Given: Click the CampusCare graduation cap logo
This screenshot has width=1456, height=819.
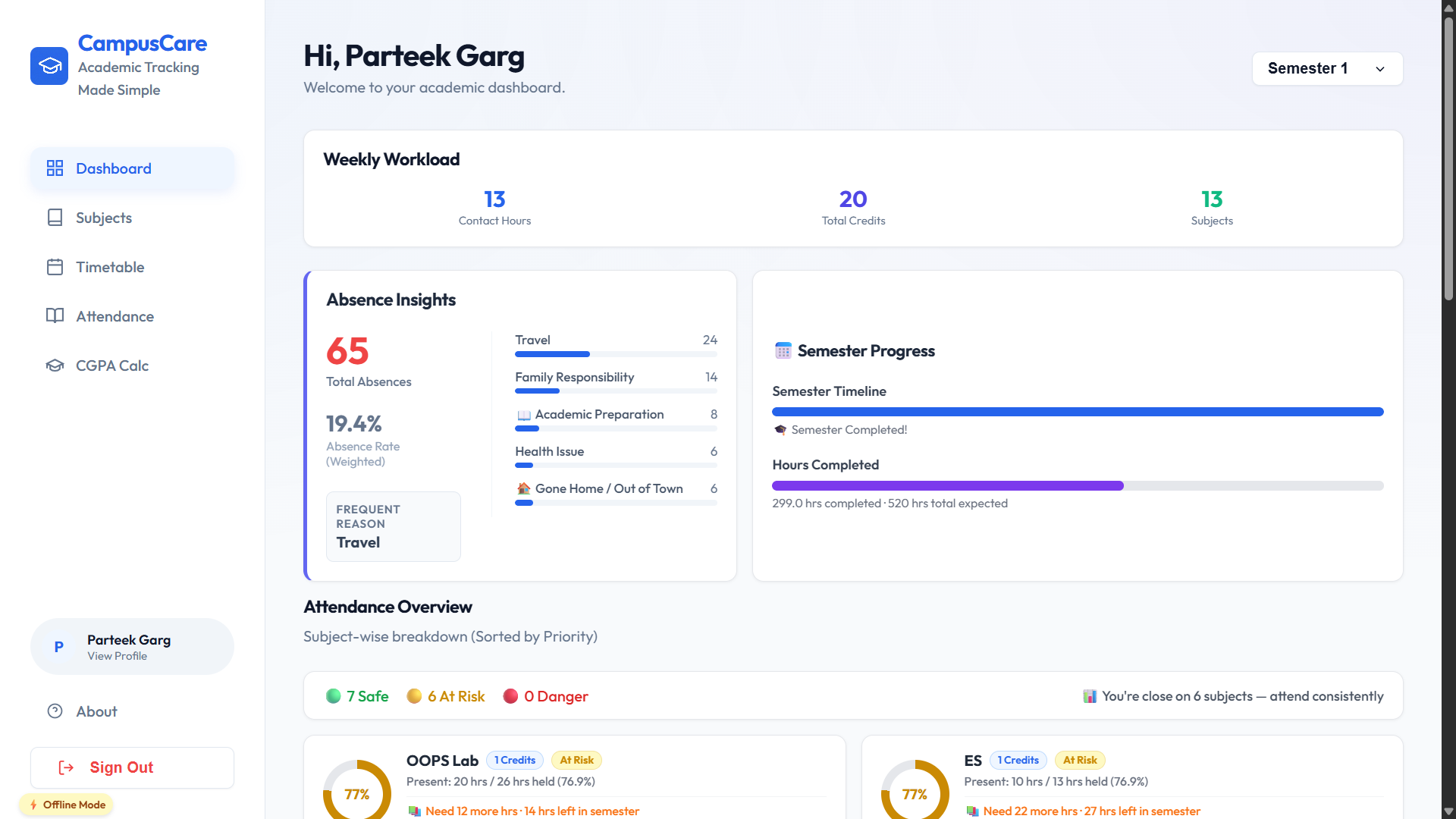Looking at the screenshot, I should pyautogui.click(x=49, y=66).
